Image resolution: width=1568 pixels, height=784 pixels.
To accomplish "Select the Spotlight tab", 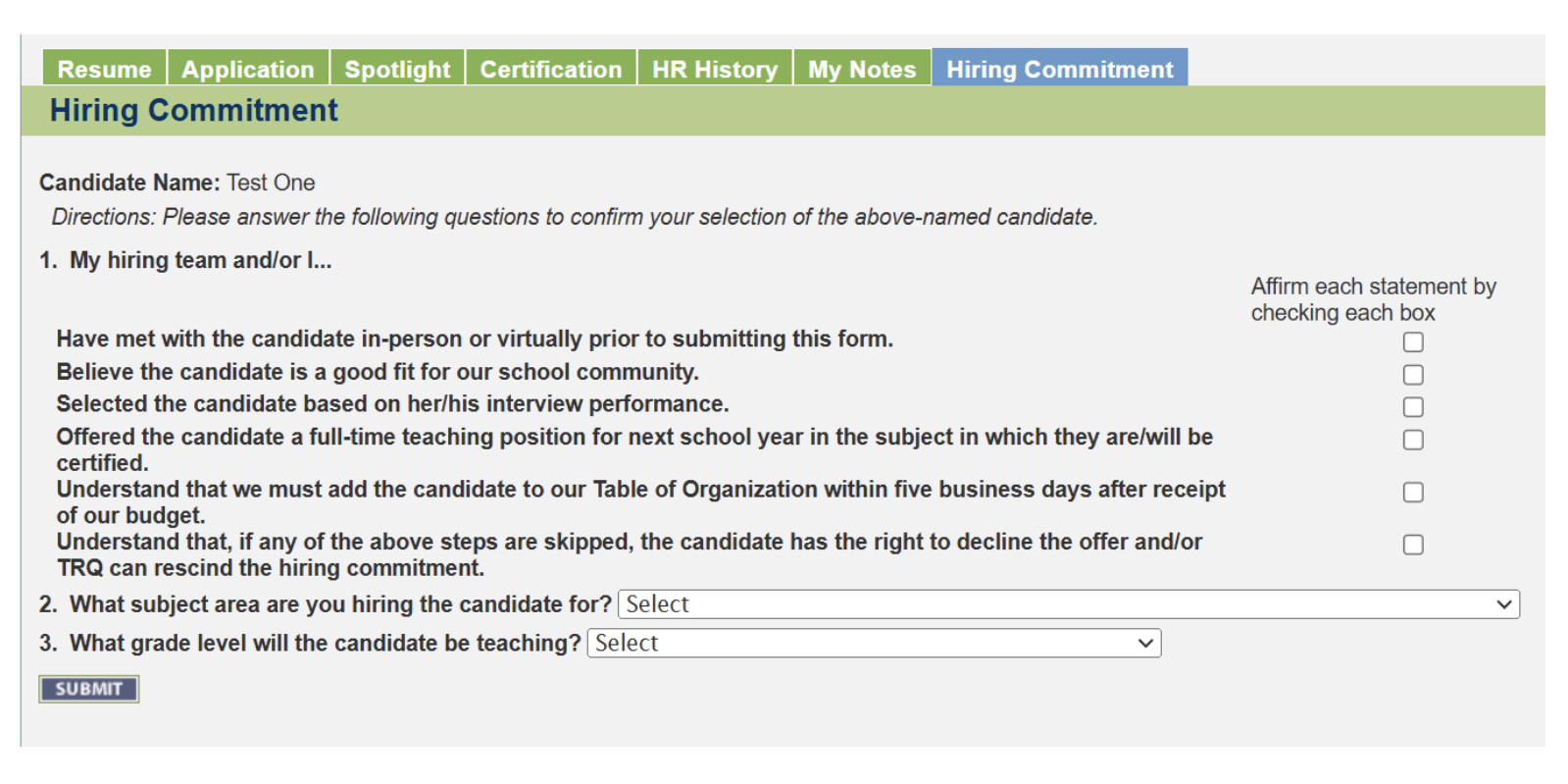I will pos(397,69).
